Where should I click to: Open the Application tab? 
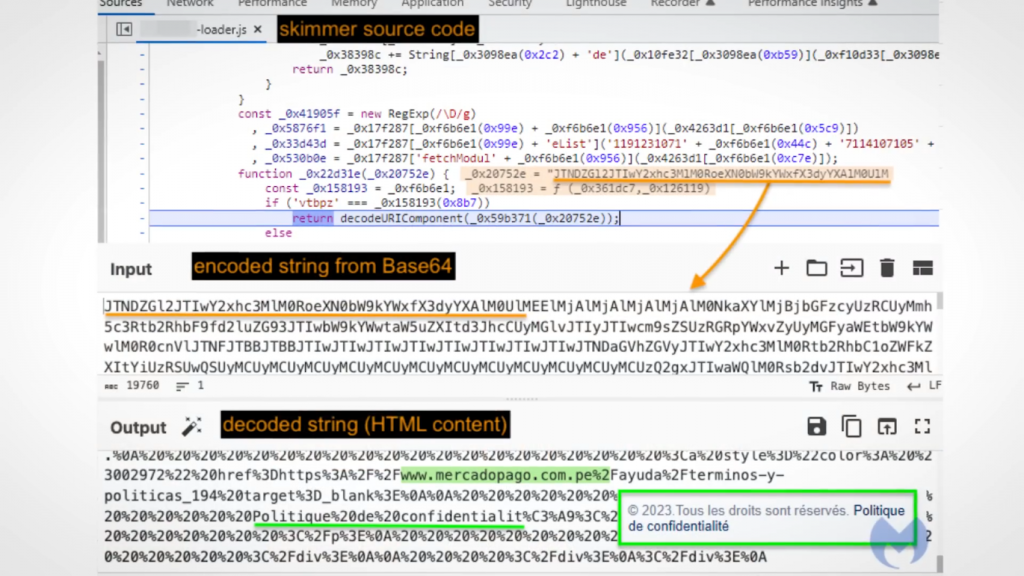432,4
